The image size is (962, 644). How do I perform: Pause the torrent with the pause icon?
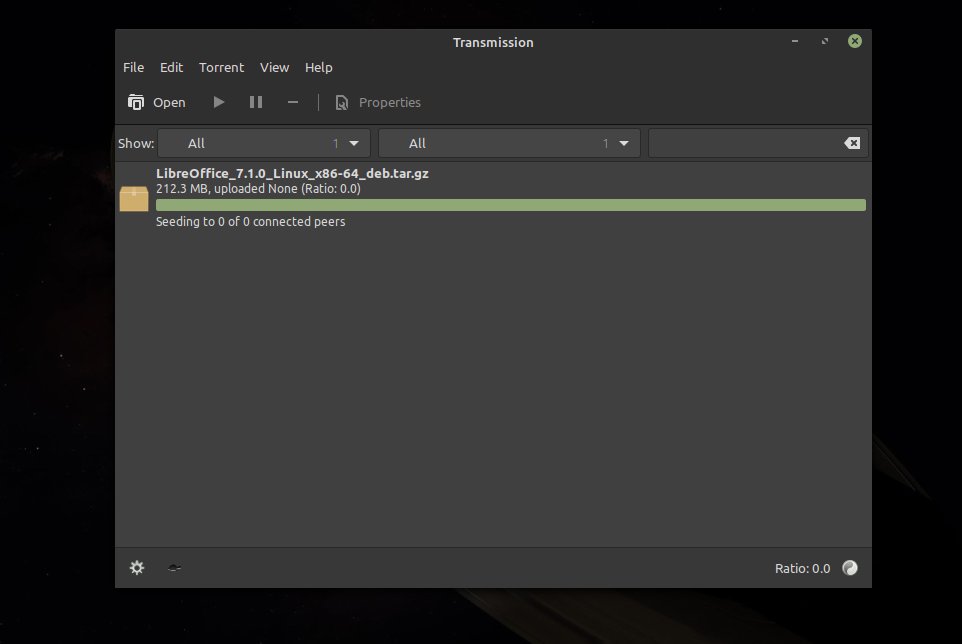256,102
